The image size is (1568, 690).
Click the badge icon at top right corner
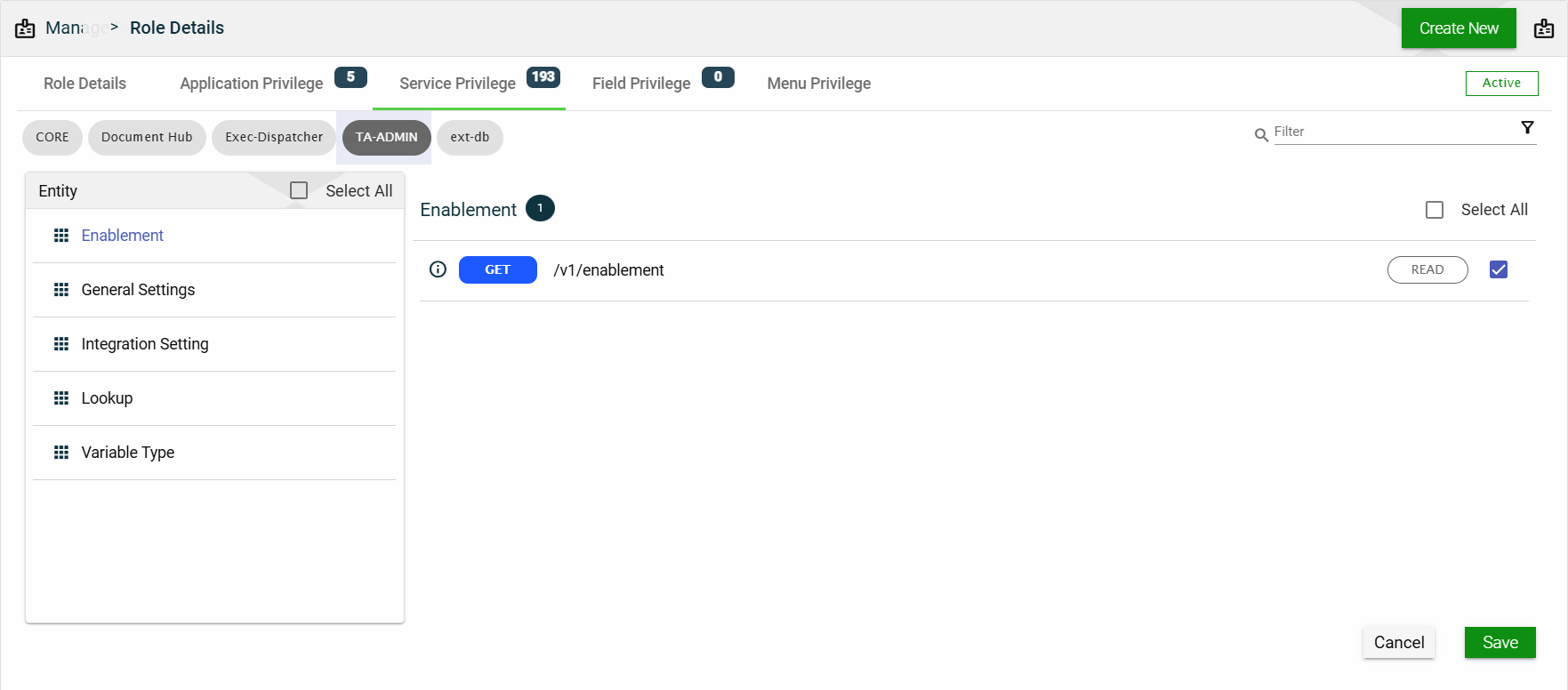coord(1544,28)
